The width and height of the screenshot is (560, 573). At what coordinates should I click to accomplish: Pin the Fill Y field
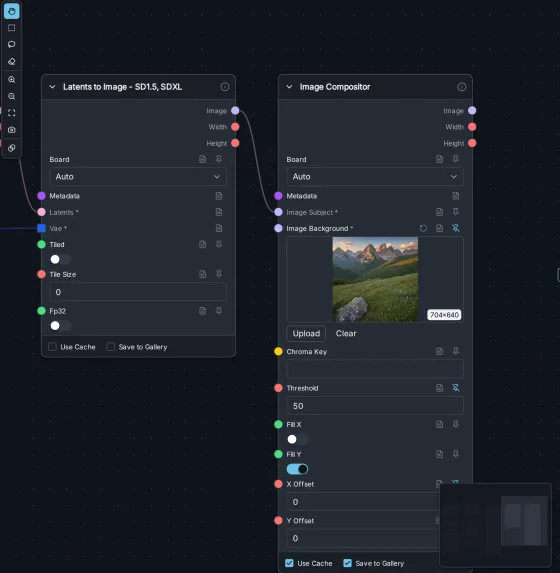455,454
